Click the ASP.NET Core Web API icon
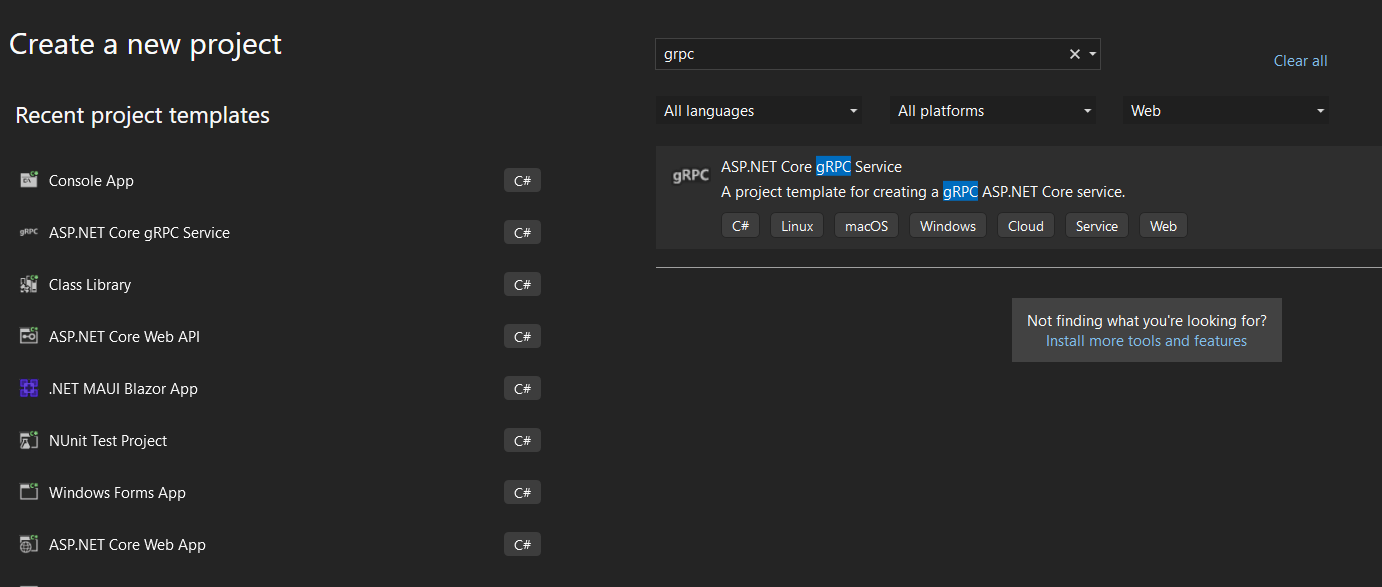 click(x=28, y=336)
